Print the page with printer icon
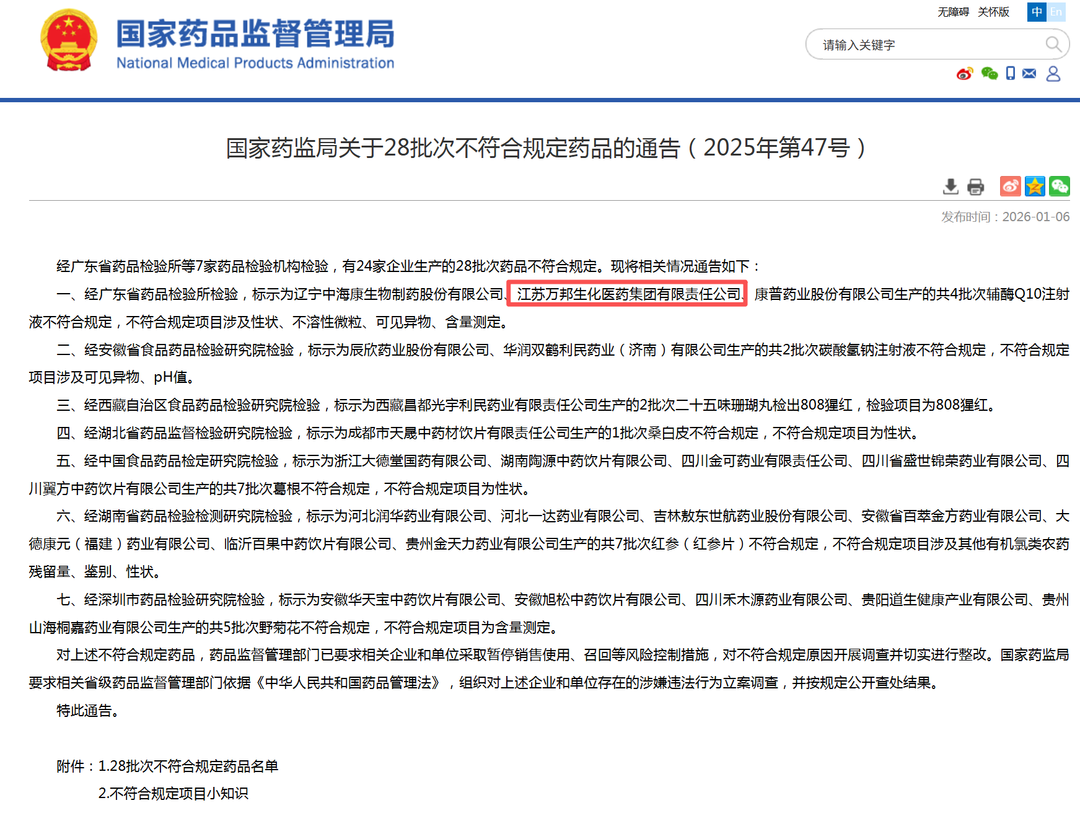The width and height of the screenshot is (1080, 821). (x=975, y=187)
